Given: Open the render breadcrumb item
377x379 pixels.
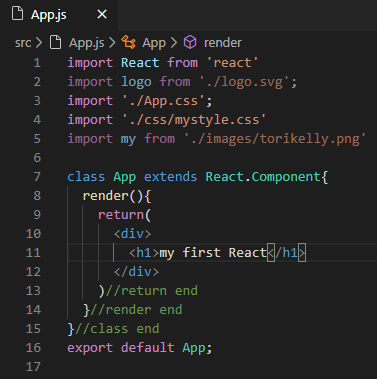Looking at the screenshot, I should [223, 43].
